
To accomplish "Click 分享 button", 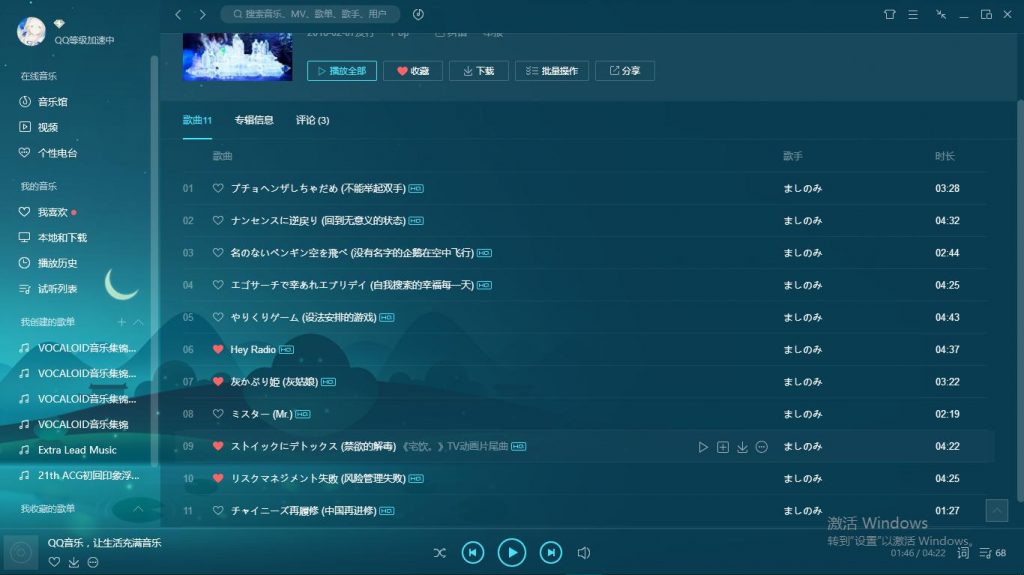I will pyautogui.click(x=625, y=71).
